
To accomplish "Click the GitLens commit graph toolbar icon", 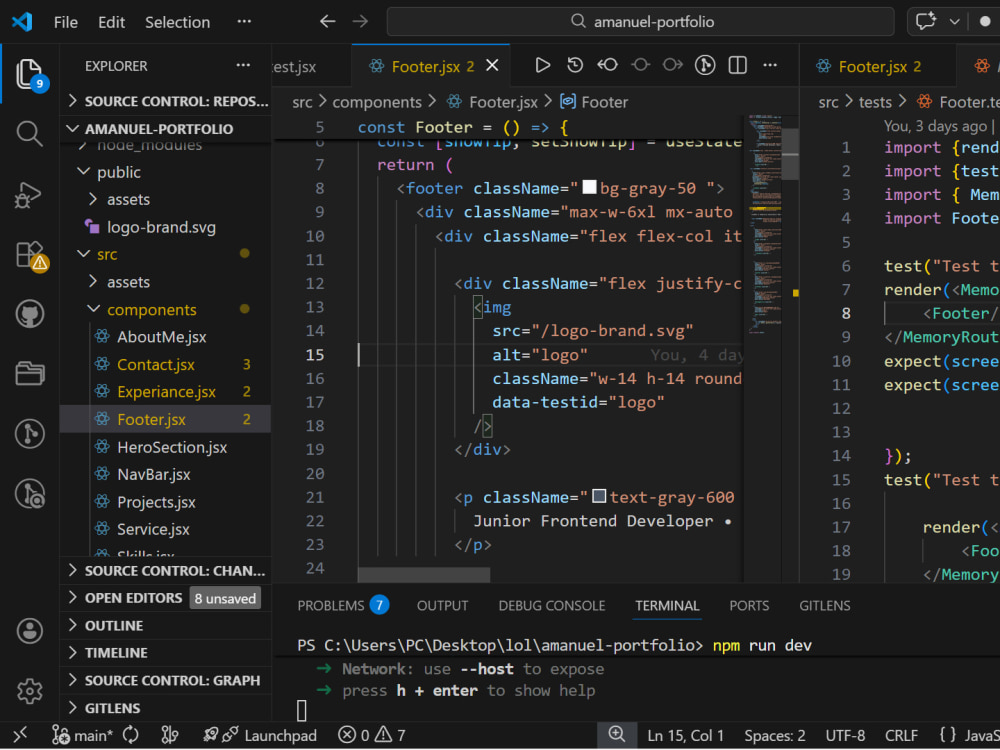I will pyautogui.click(x=705, y=65).
